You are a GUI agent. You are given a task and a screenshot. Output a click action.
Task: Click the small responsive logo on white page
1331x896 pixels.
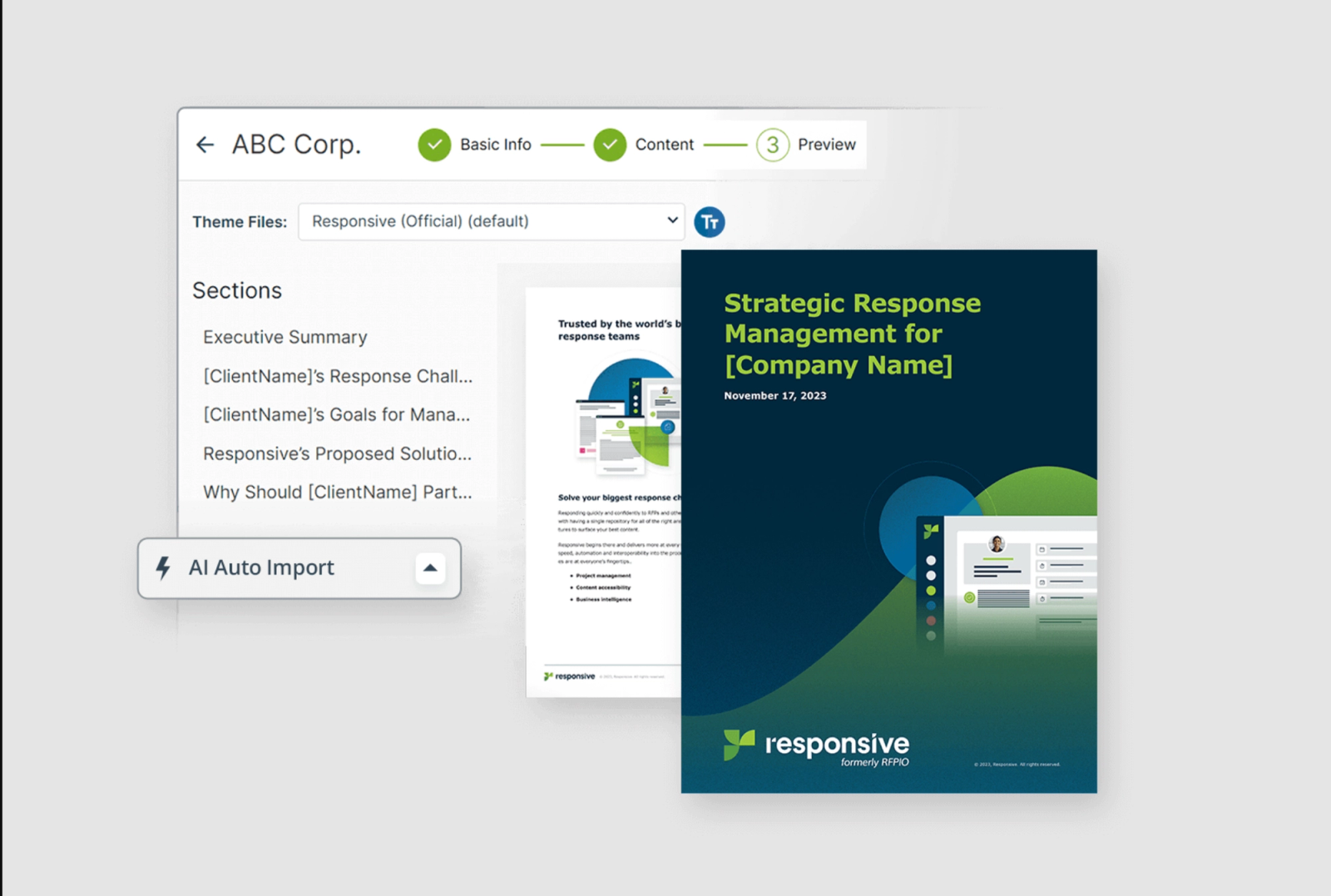pyautogui.click(x=570, y=676)
